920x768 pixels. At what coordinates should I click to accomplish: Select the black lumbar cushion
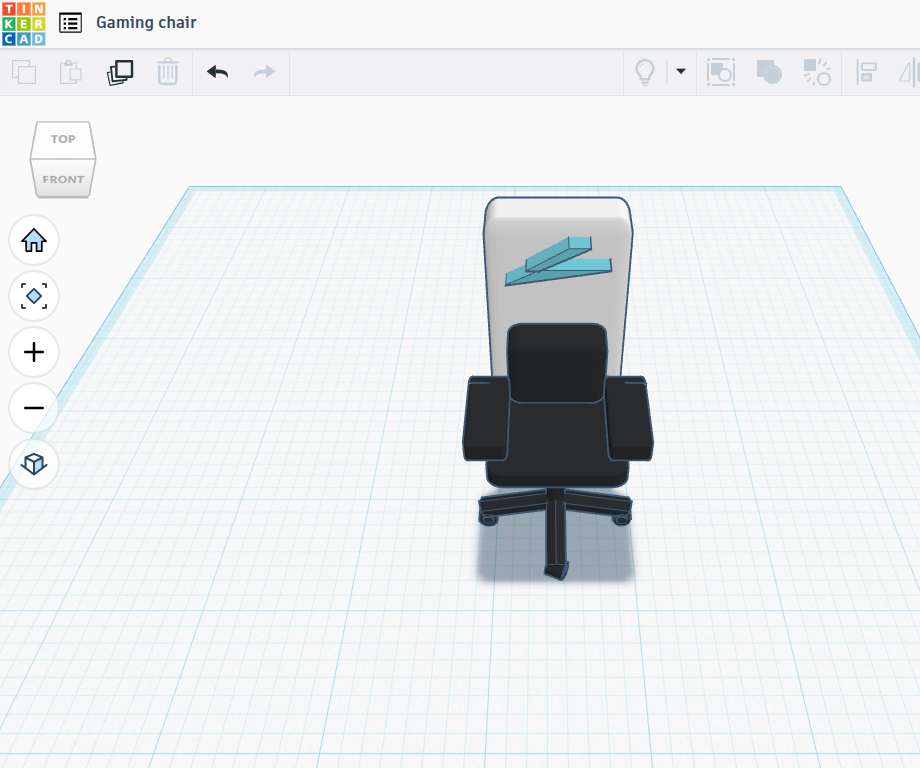[x=557, y=363]
